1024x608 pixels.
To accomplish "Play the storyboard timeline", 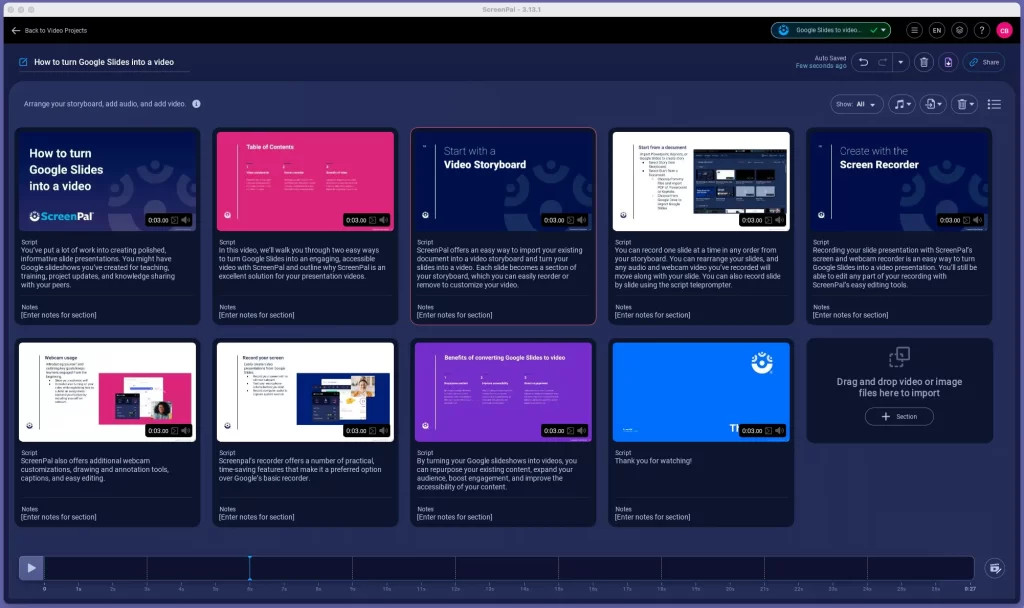I will point(31,568).
